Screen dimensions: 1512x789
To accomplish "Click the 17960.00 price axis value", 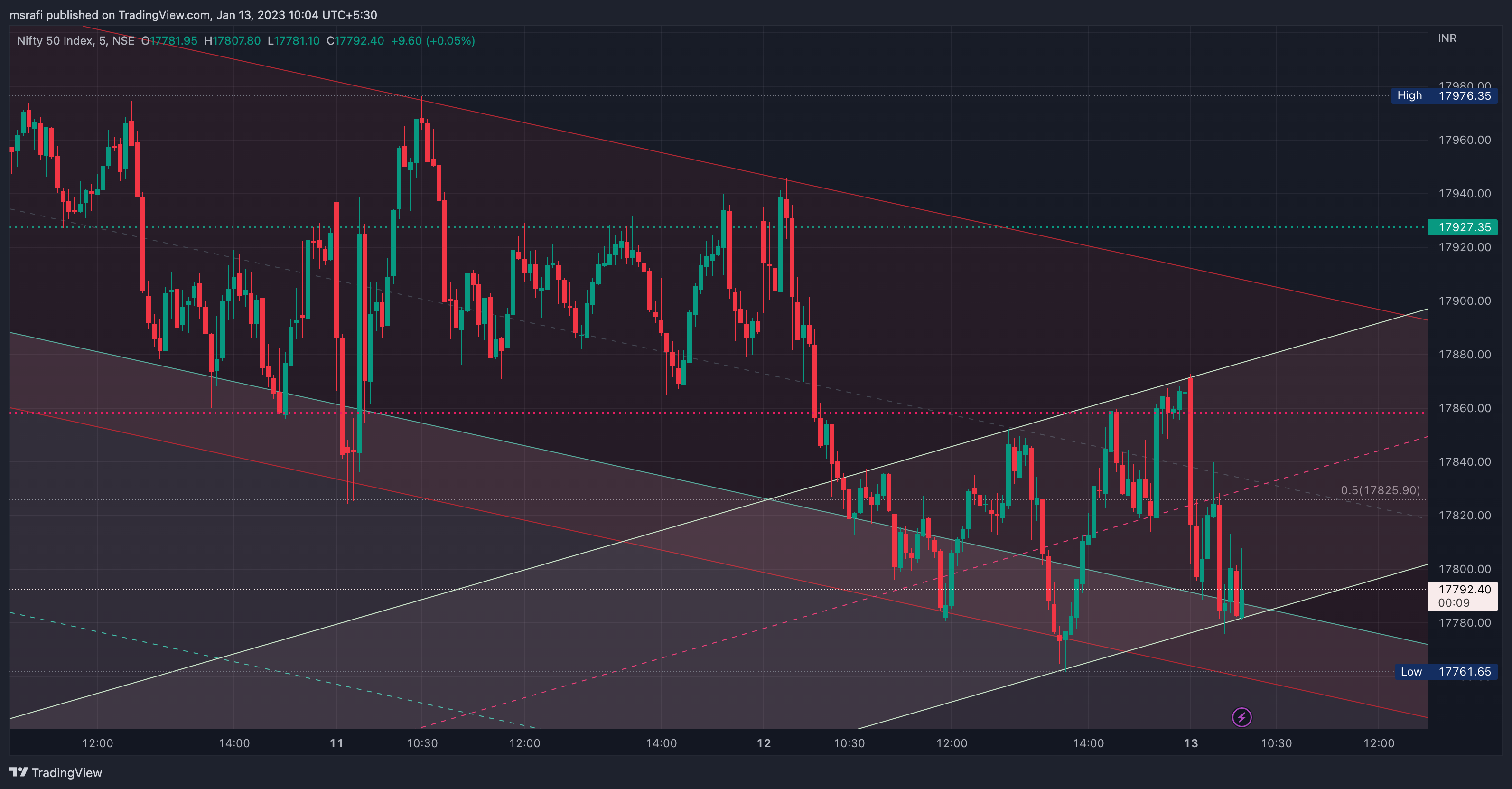I will pyautogui.click(x=1465, y=140).
